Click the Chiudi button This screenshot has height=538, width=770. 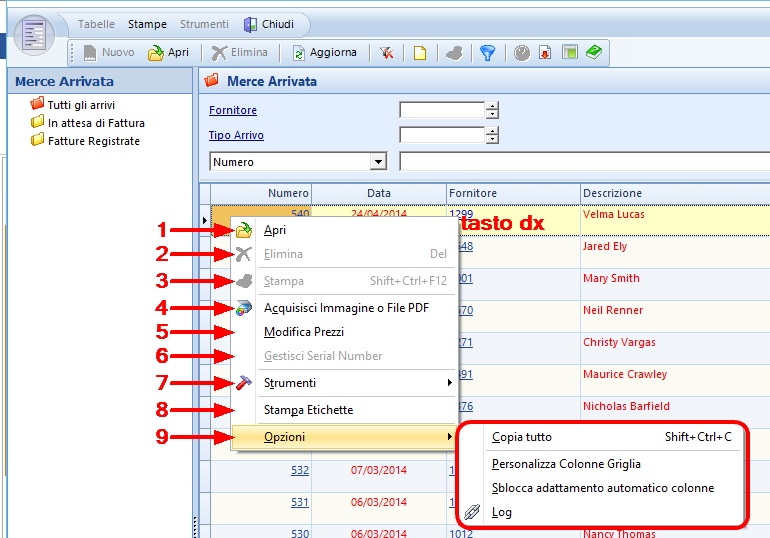tap(271, 24)
